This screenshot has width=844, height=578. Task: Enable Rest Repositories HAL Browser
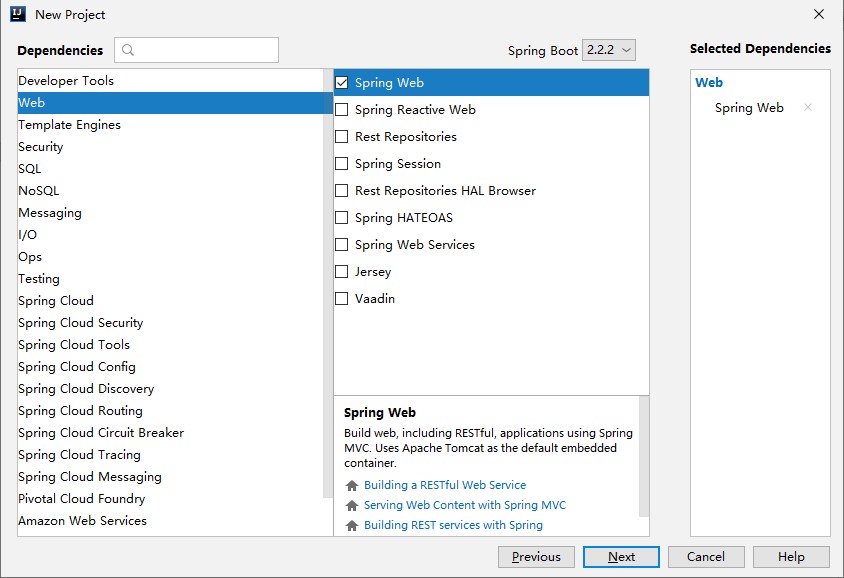342,190
